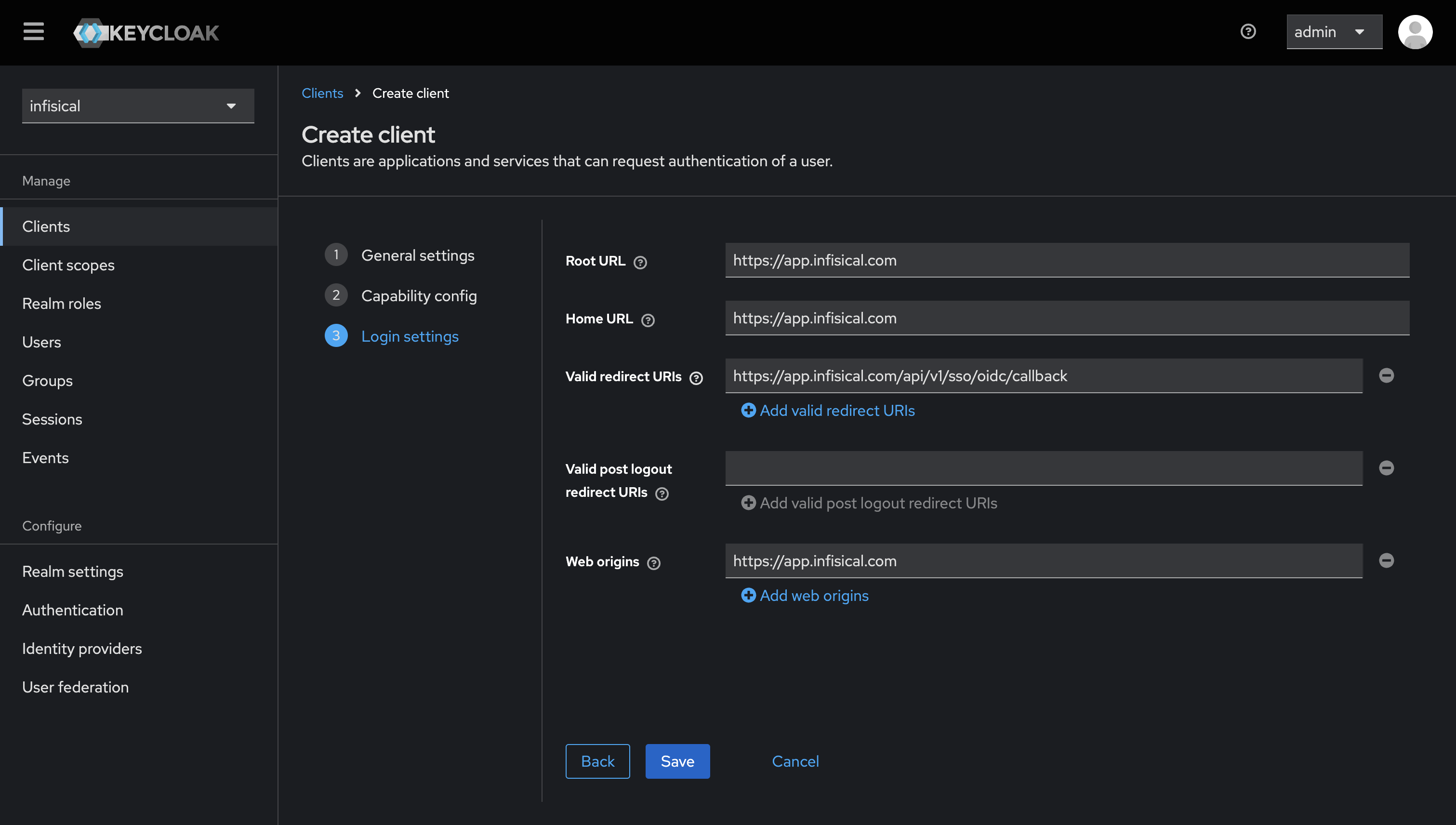The height and width of the screenshot is (825, 1456).
Task: Click the Back button
Action: pyautogui.click(x=598, y=761)
